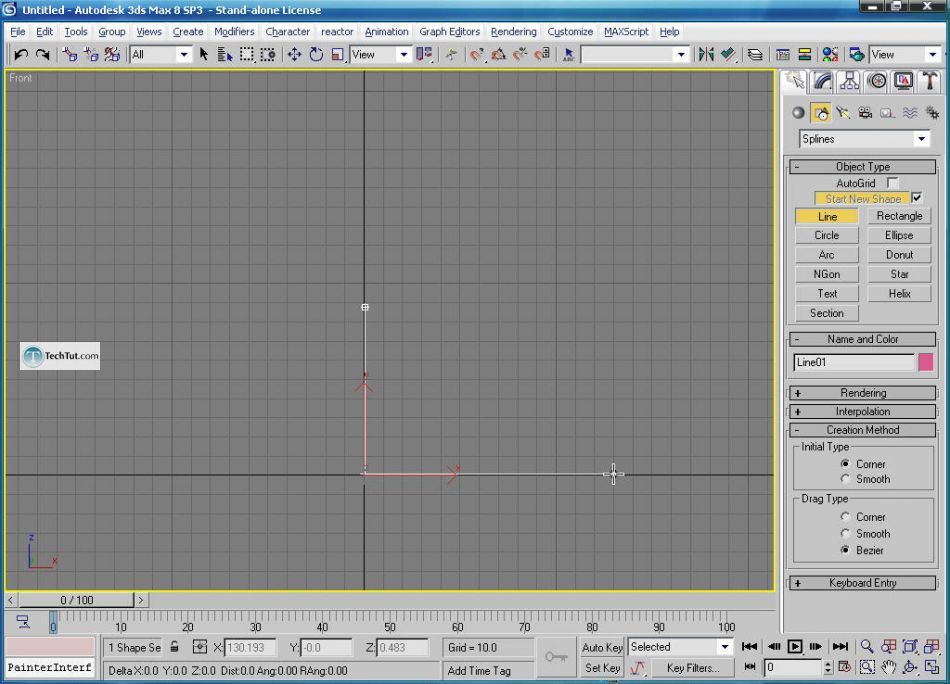Click the Redo arrow icon
Image resolution: width=950 pixels, height=684 pixels.
(x=42, y=55)
